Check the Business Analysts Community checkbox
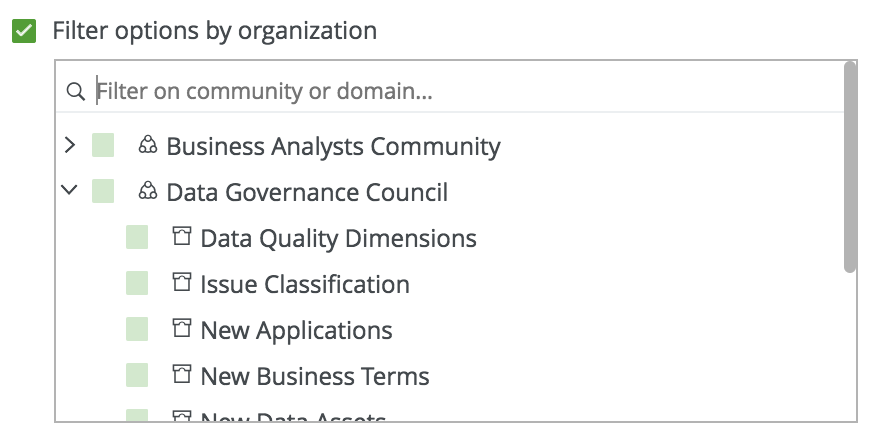 tap(103, 146)
